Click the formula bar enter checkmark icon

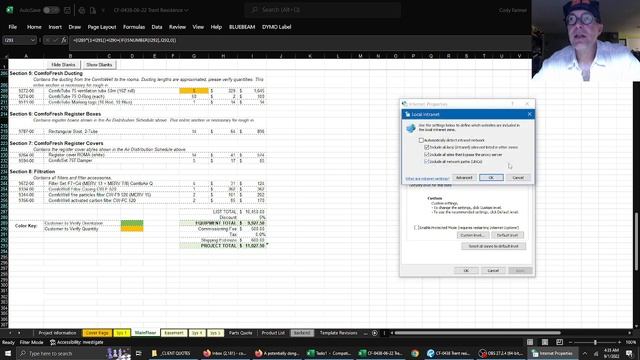click(56, 40)
